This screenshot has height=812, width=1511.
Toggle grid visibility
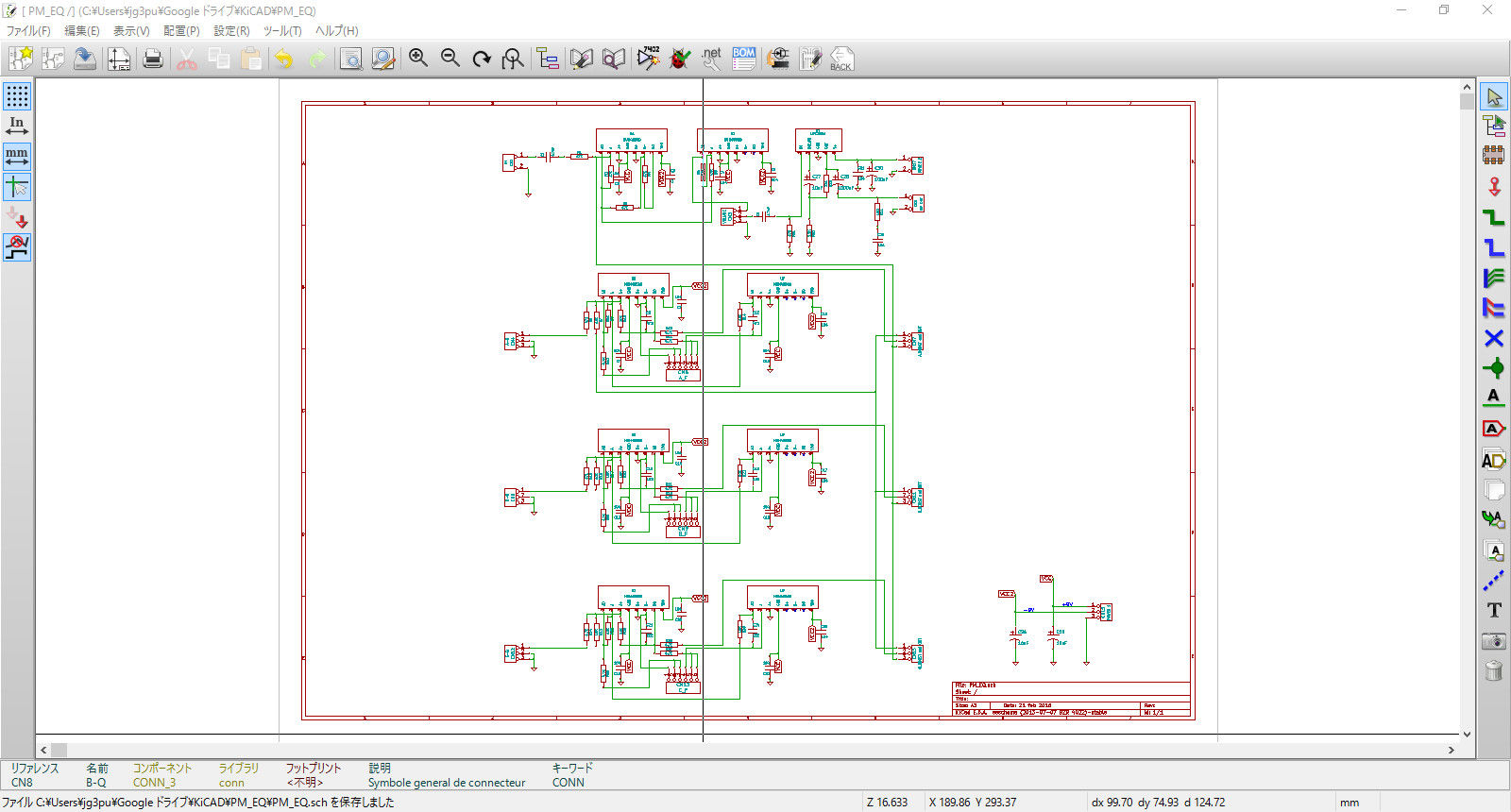[x=17, y=96]
